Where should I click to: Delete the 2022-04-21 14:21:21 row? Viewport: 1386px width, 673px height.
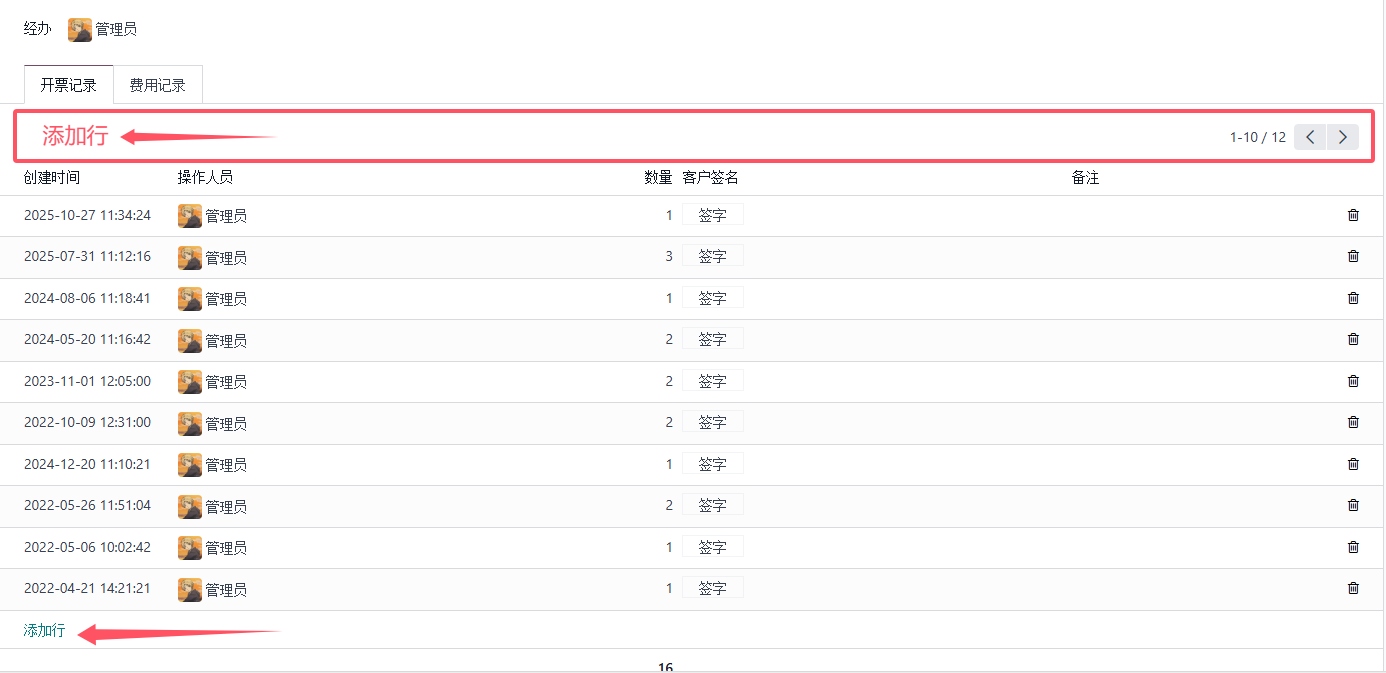1353,589
